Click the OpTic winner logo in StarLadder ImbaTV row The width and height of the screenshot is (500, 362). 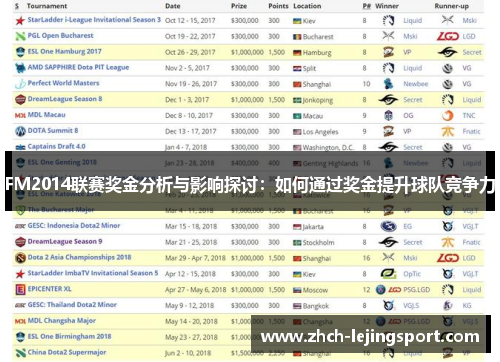pyautogui.click(x=388, y=274)
